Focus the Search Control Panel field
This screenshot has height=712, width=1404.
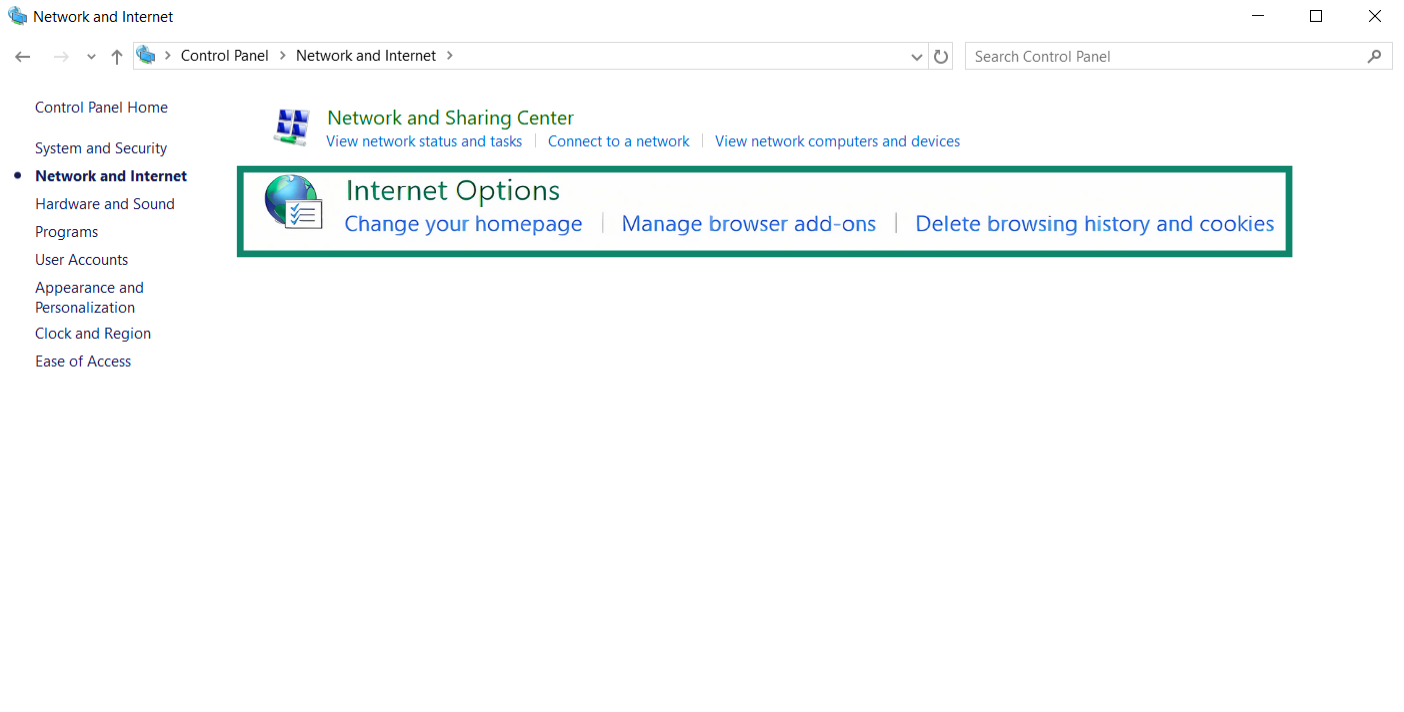(1166, 57)
